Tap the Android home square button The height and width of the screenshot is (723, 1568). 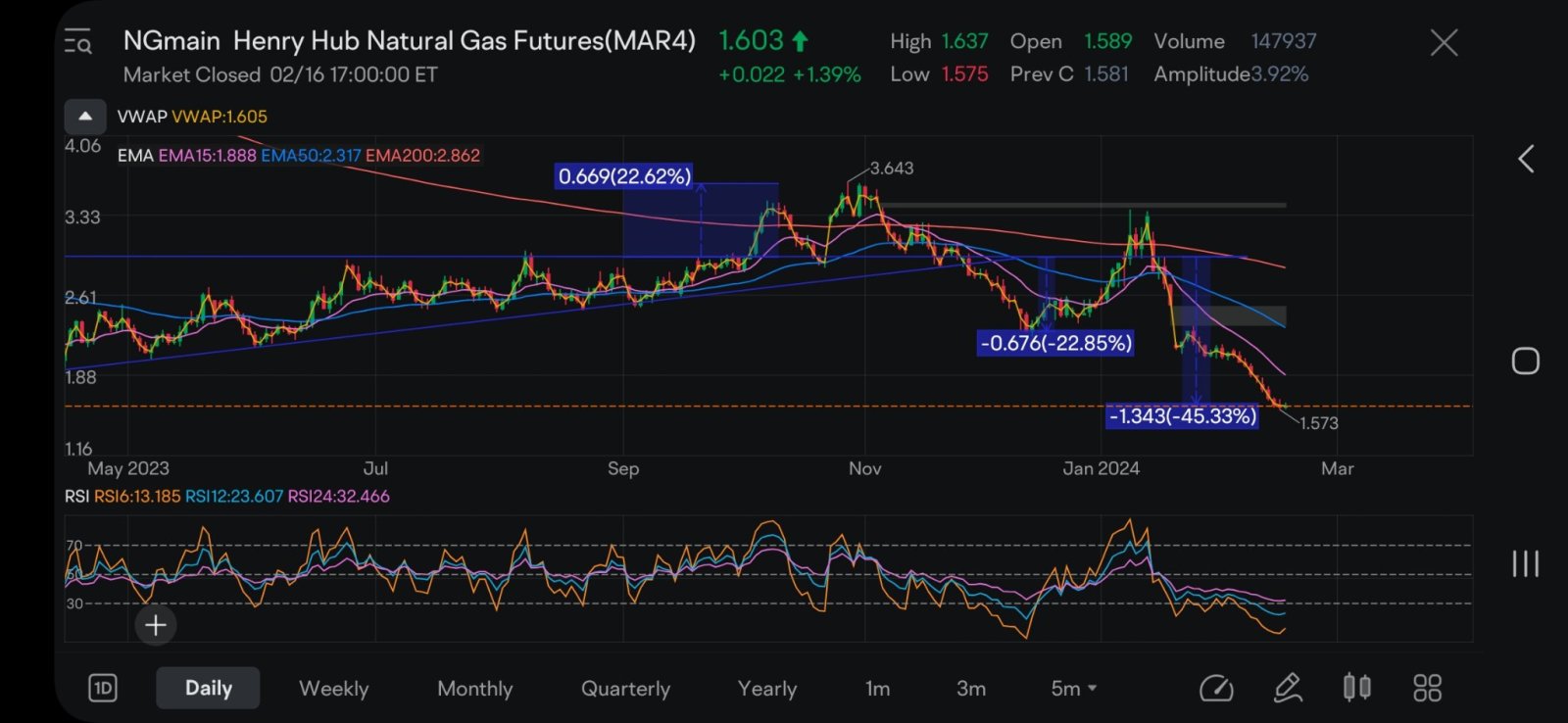(1525, 361)
